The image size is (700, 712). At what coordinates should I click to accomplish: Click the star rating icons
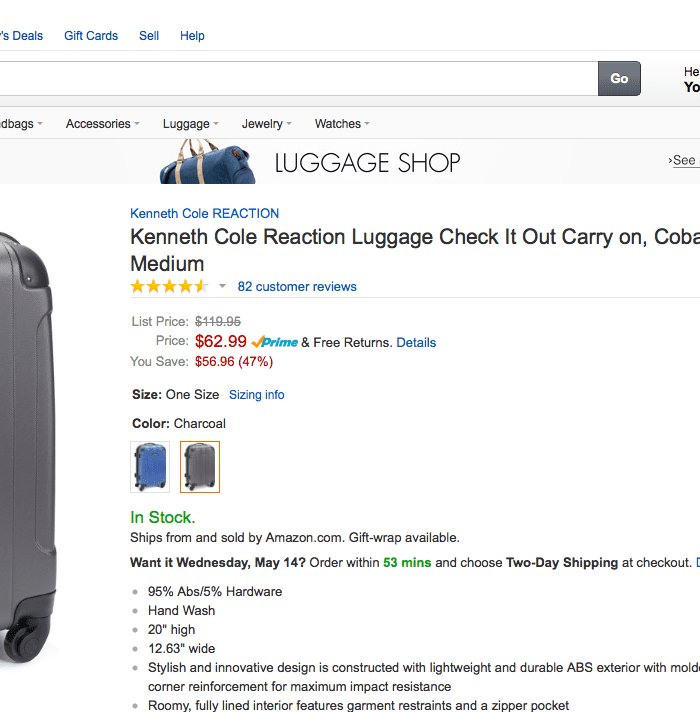point(169,286)
